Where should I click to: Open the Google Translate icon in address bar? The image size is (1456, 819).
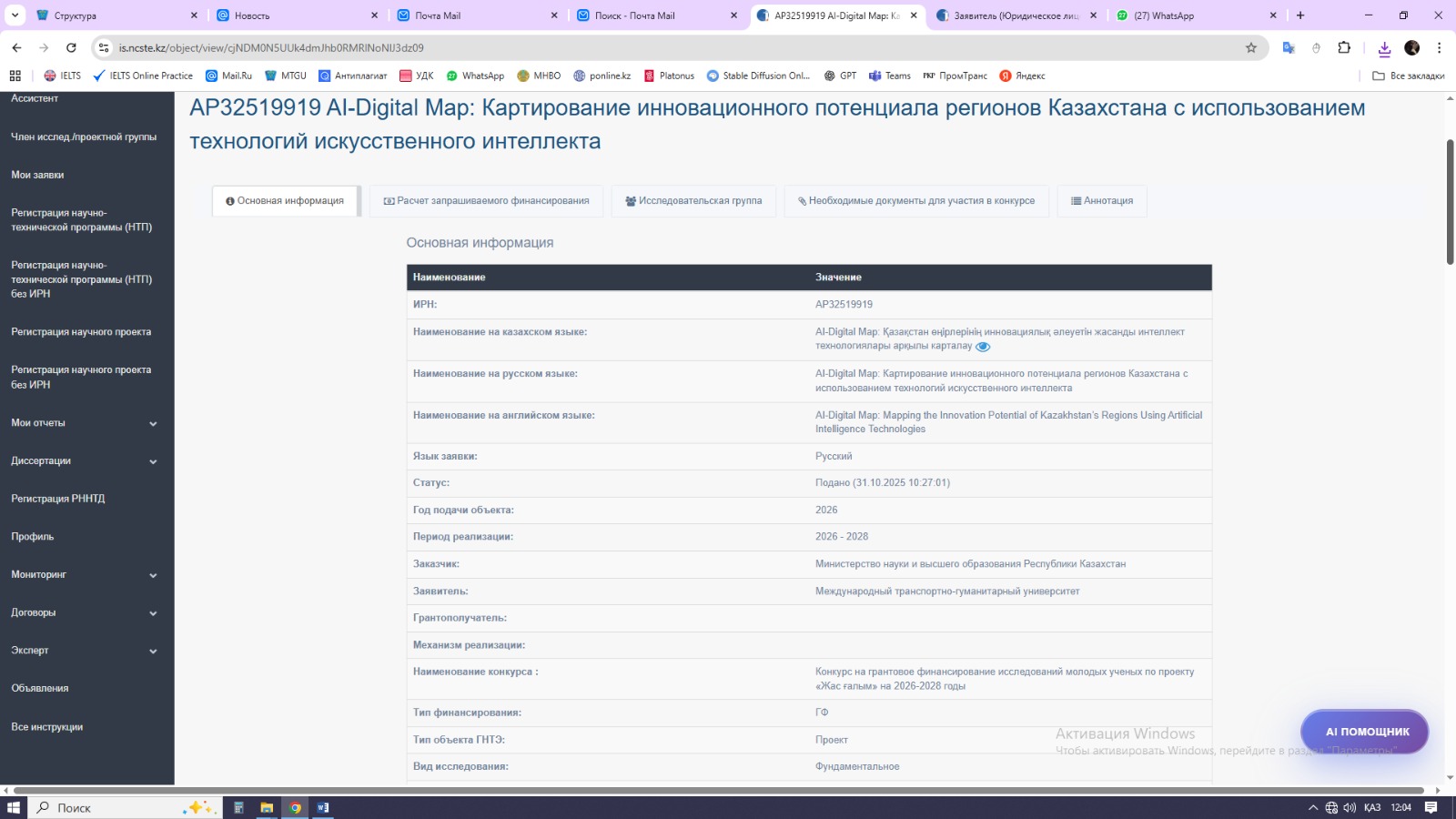pyautogui.click(x=1289, y=48)
